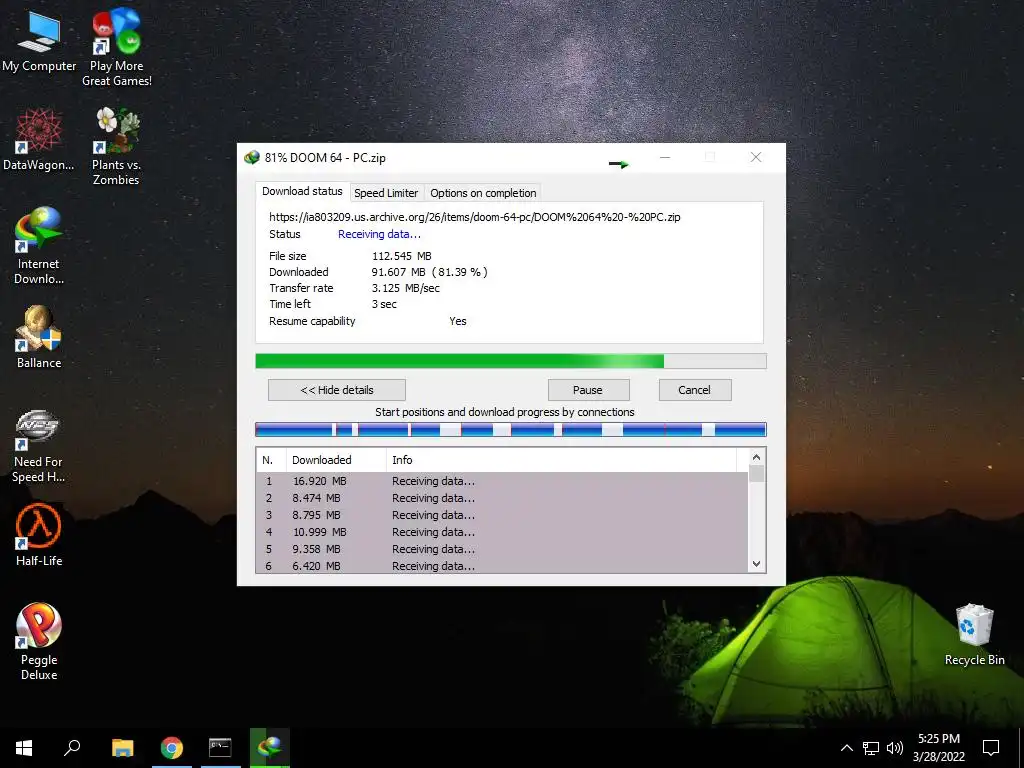Screen dimensions: 1024x768
Task: Cancel the DOOM 64 download
Action: pyautogui.click(x=694, y=390)
